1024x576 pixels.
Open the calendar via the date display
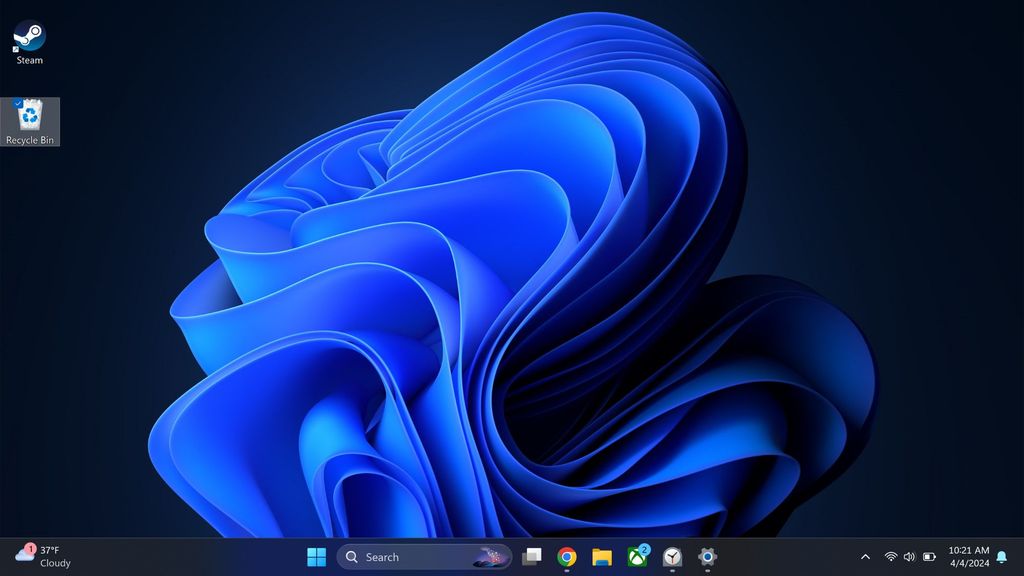pyautogui.click(x=966, y=563)
